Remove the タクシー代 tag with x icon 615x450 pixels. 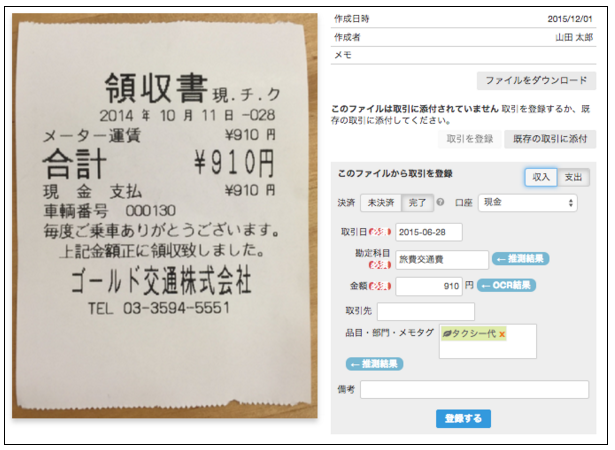tap(502, 334)
